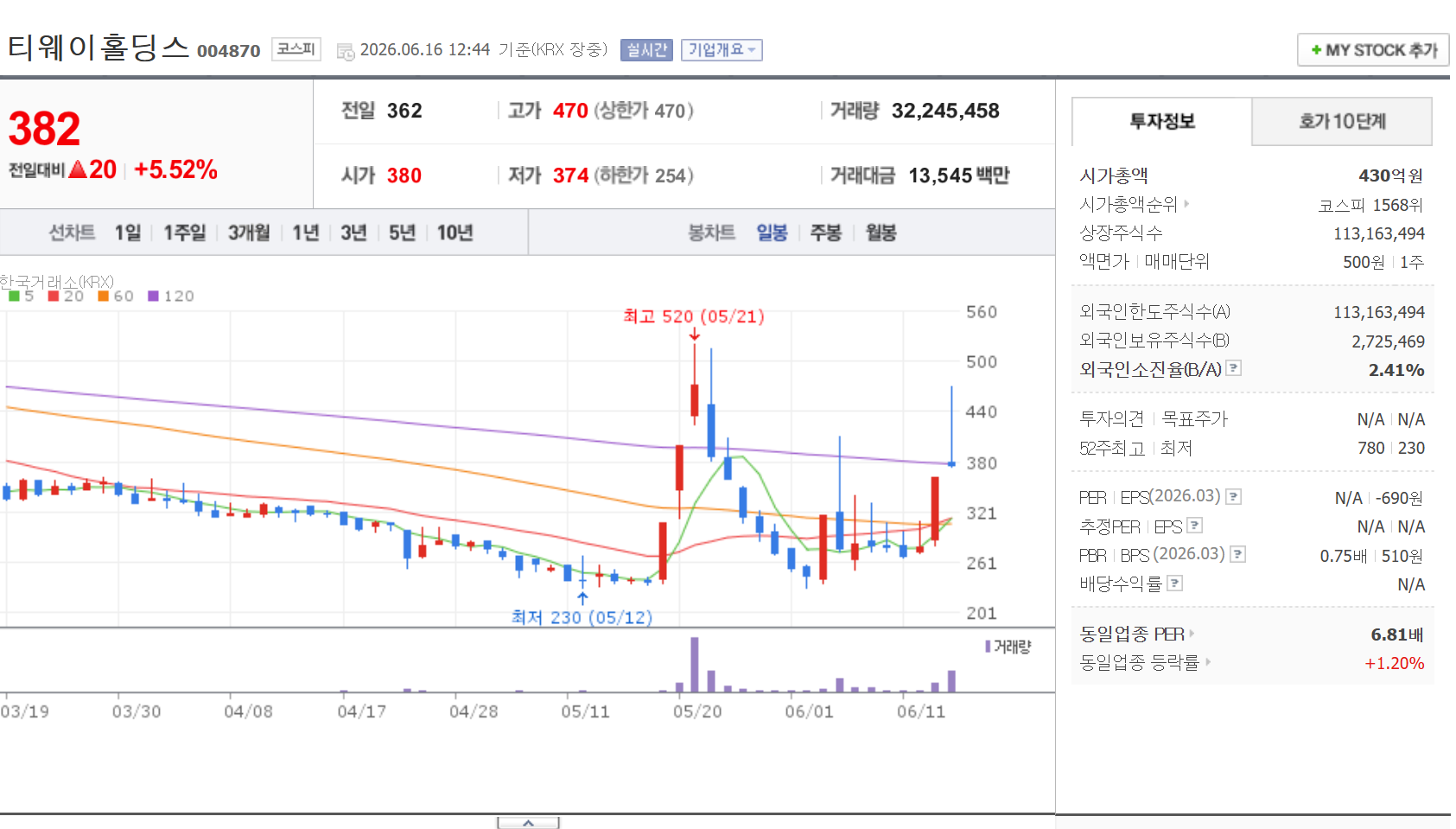The width and height of the screenshot is (1456, 829).
Task: Click the 최저 230 (05/12) chart marker
Action: point(582,617)
